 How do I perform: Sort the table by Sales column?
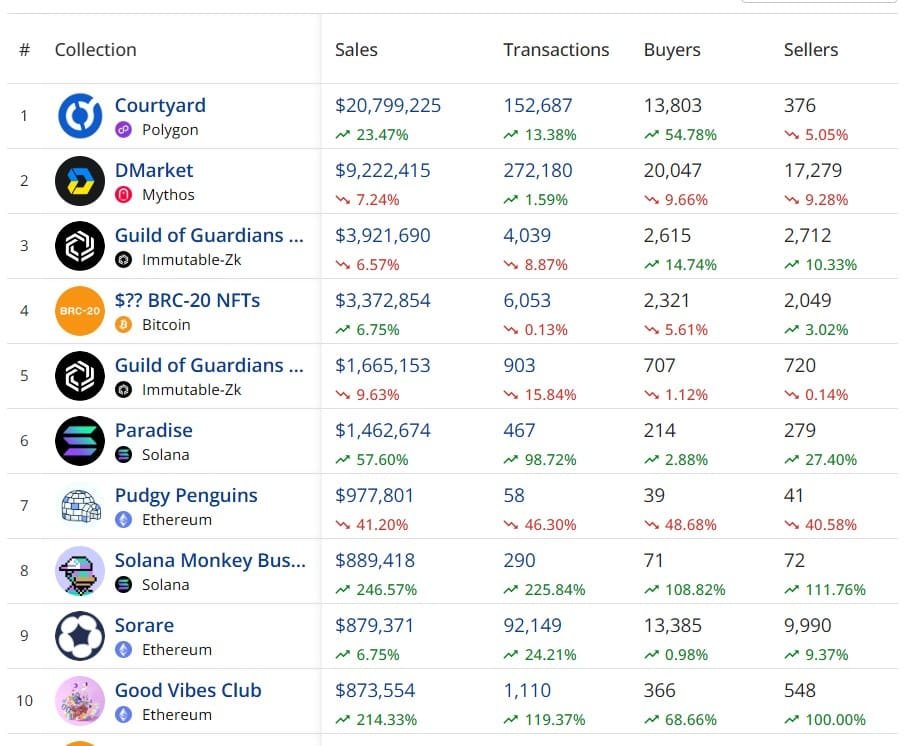tap(356, 49)
